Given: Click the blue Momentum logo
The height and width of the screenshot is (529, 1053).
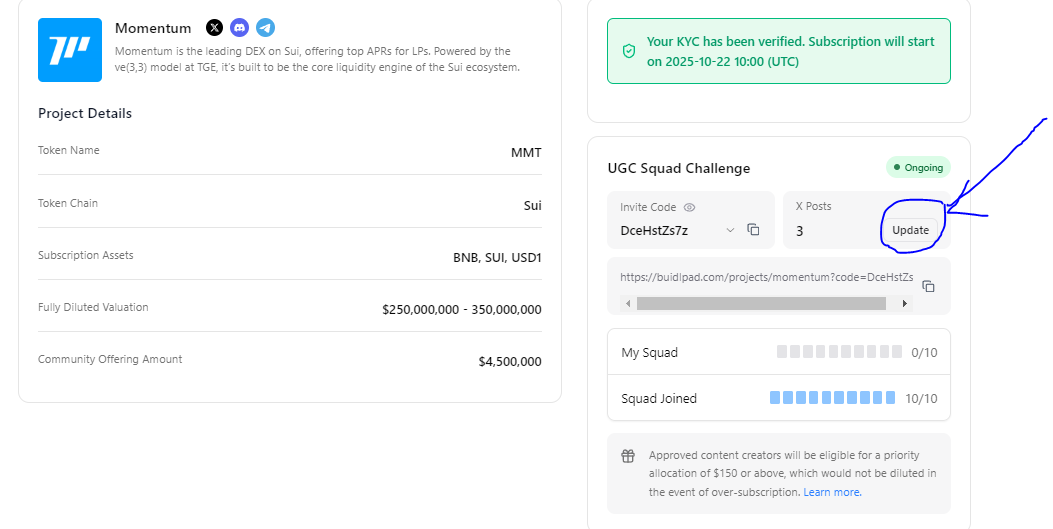Looking at the screenshot, I should click(x=70, y=50).
